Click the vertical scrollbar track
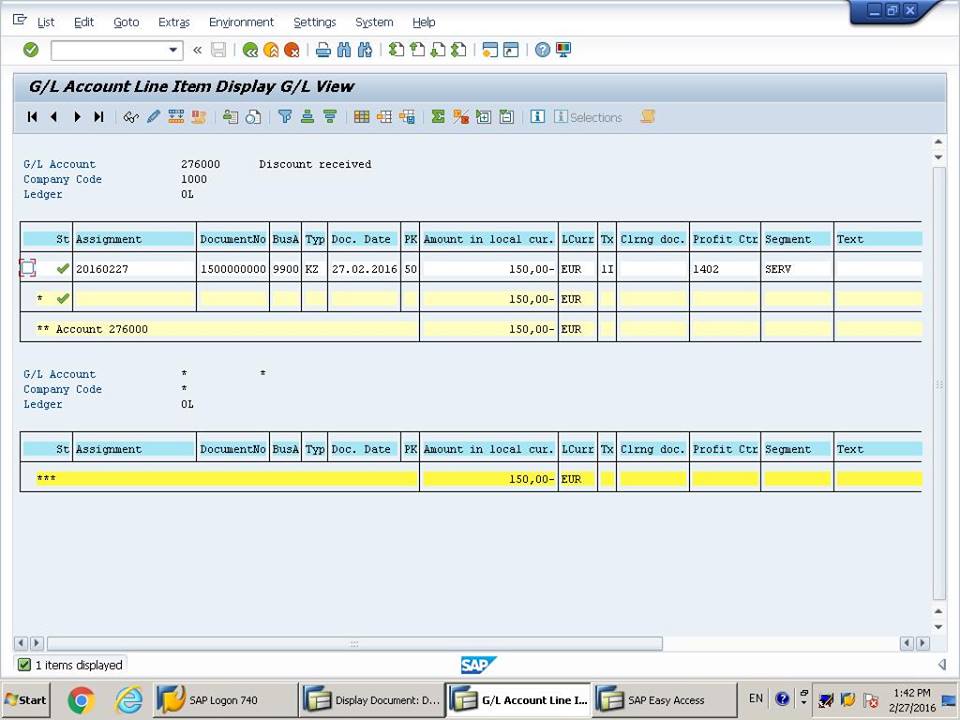 click(x=939, y=384)
